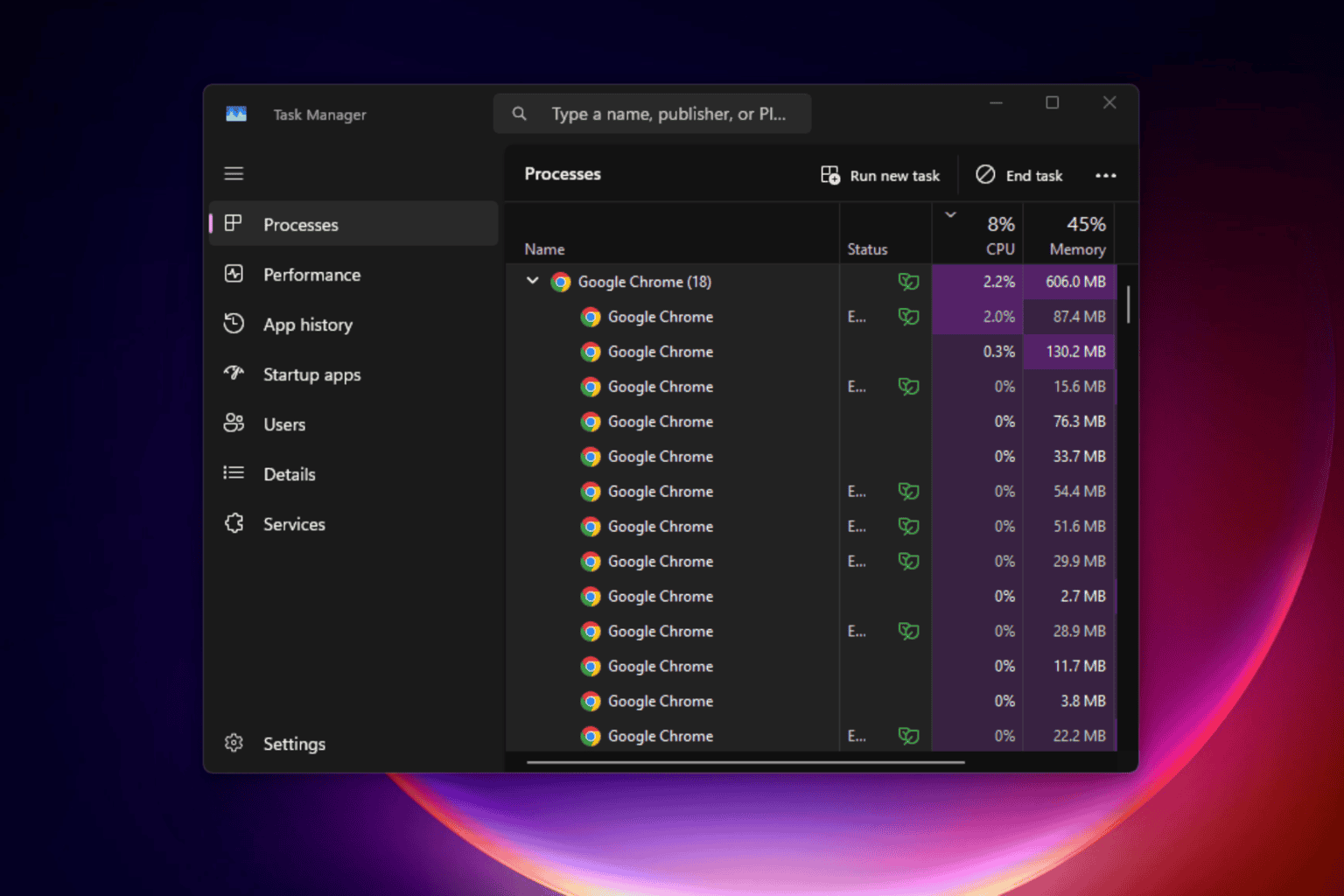Click the Settings gear icon
This screenshot has width=1344, height=896.
tap(234, 743)
